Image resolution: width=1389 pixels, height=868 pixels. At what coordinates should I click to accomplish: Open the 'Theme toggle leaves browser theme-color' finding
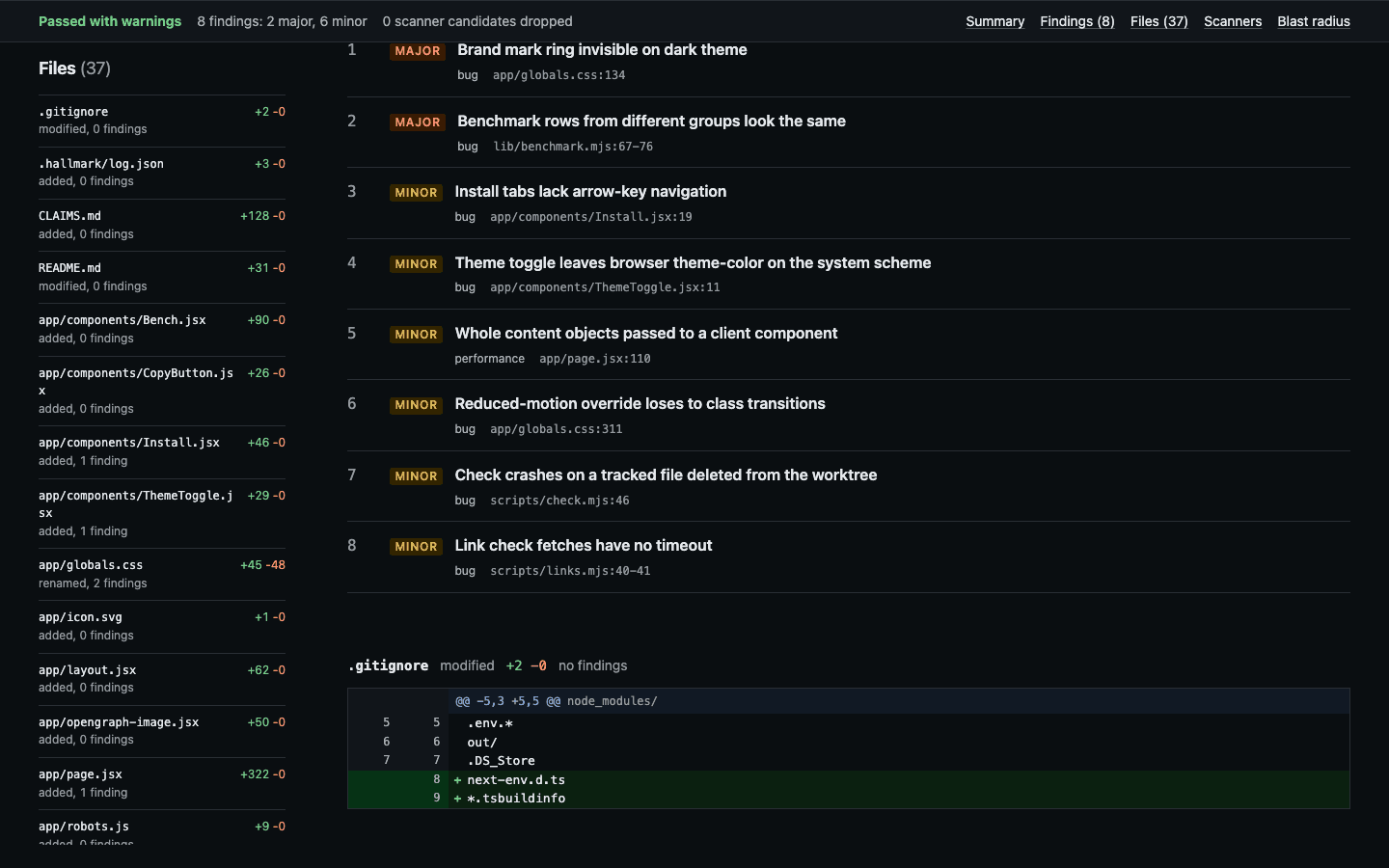pos(693,262)
